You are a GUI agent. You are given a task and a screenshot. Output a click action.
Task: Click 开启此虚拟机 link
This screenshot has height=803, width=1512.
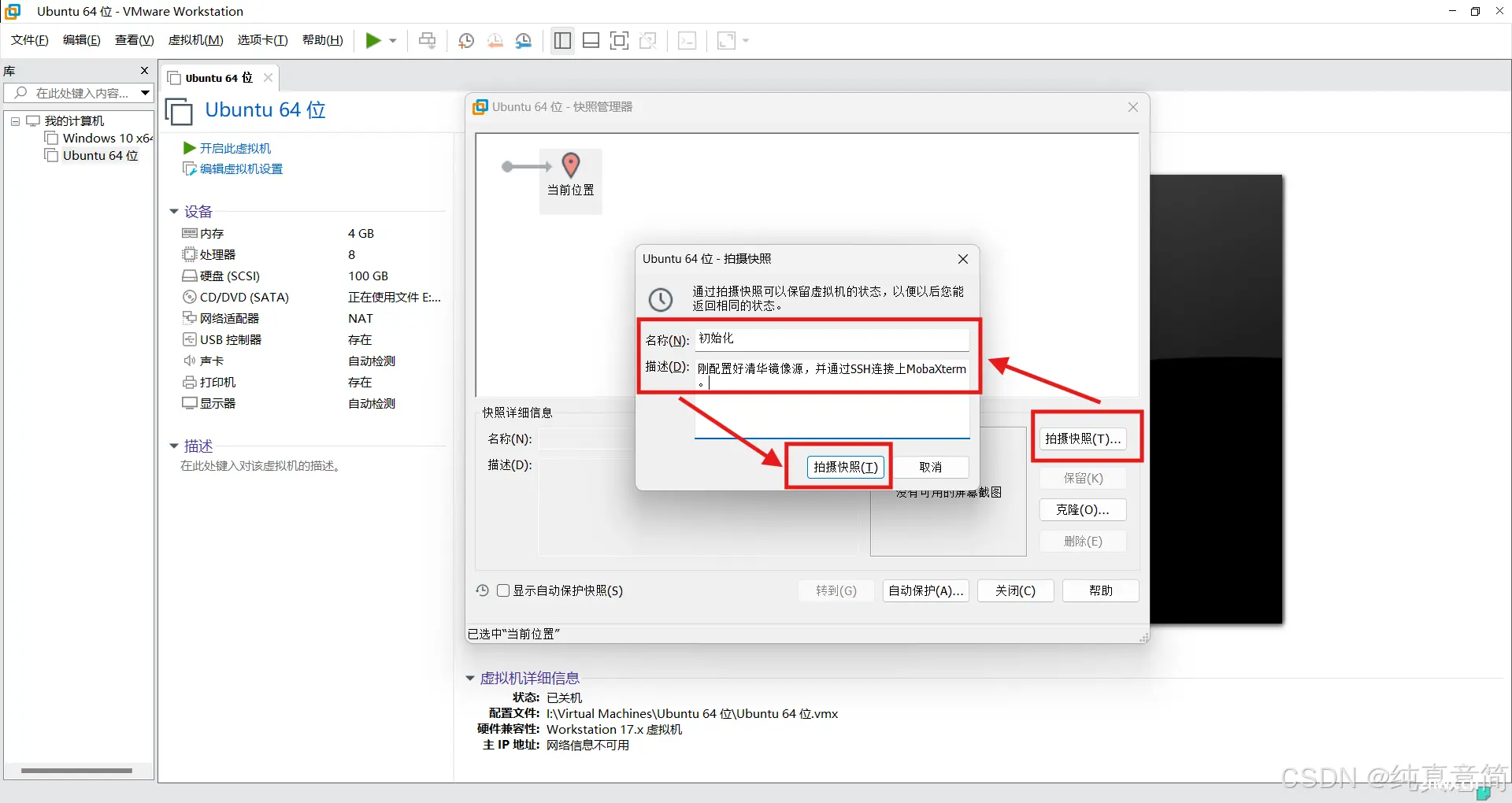pos(228,148)
